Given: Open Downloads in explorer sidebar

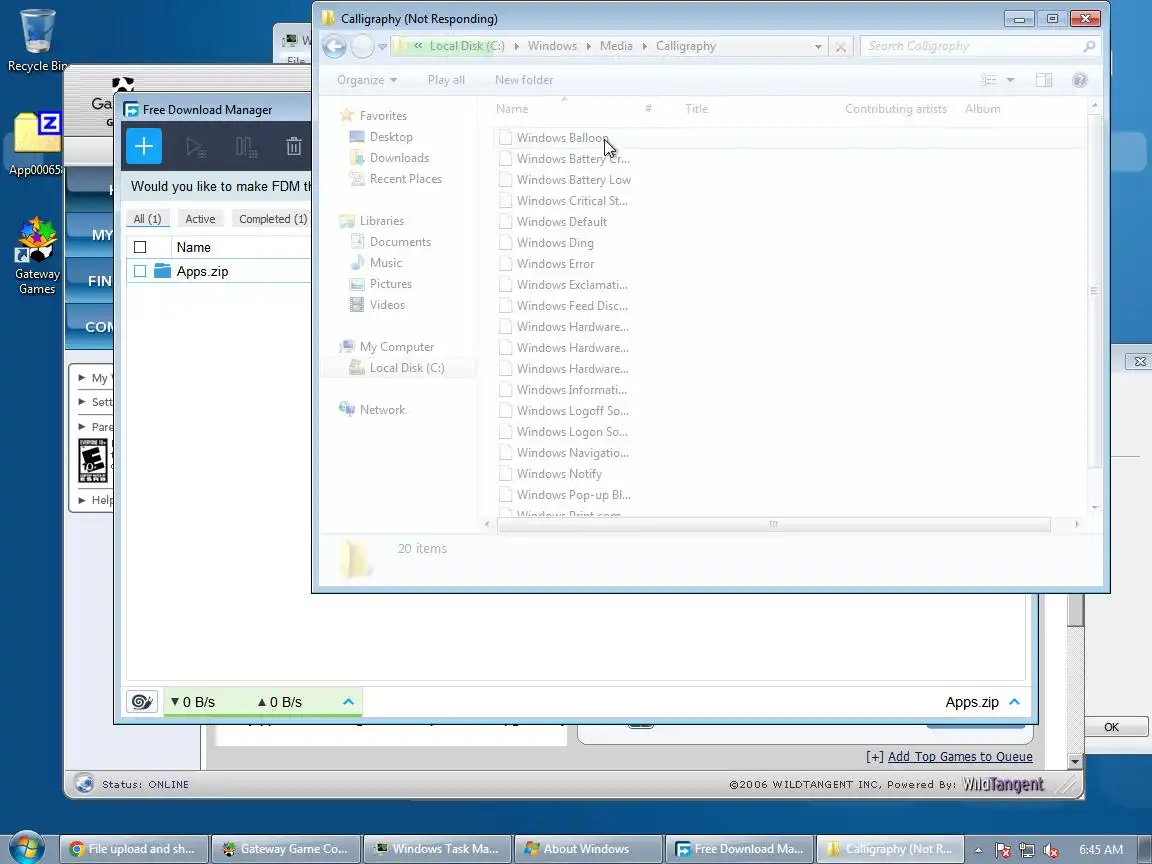Looking at the screenshot, I should 398,158.
